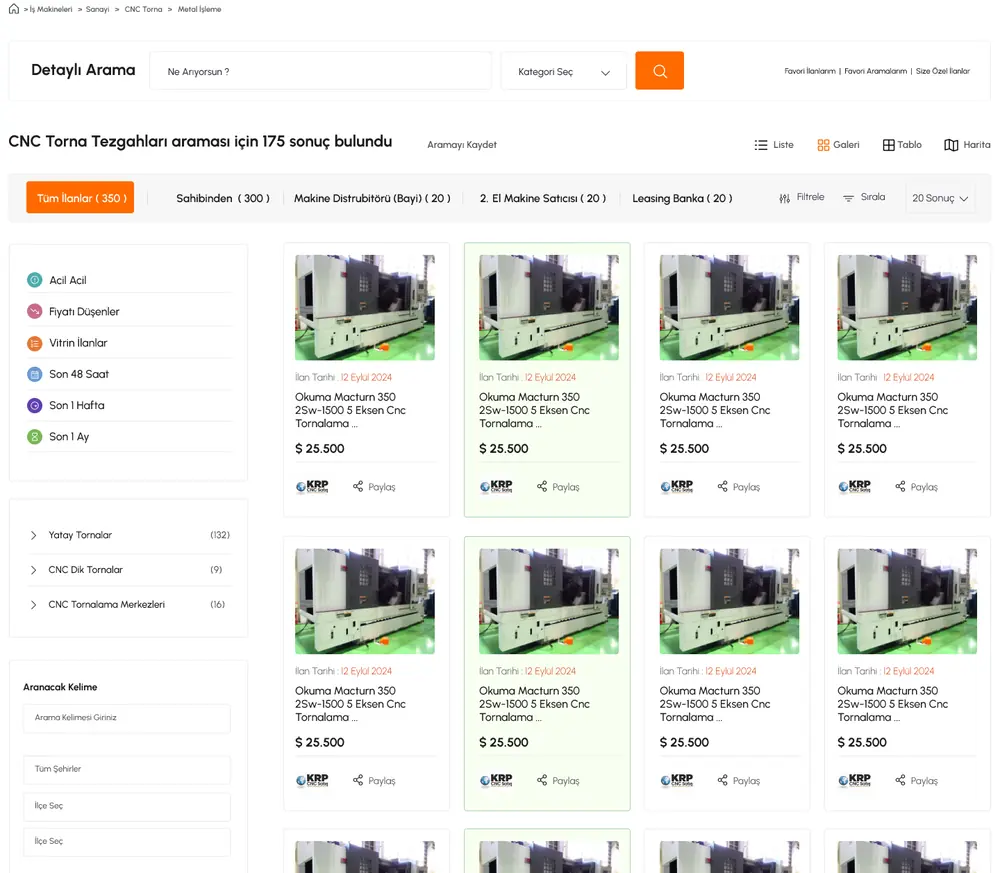Screen dimensions: 1000x873
Task: Click title of third top-row Okuma listing
Action: pos(715,410)
